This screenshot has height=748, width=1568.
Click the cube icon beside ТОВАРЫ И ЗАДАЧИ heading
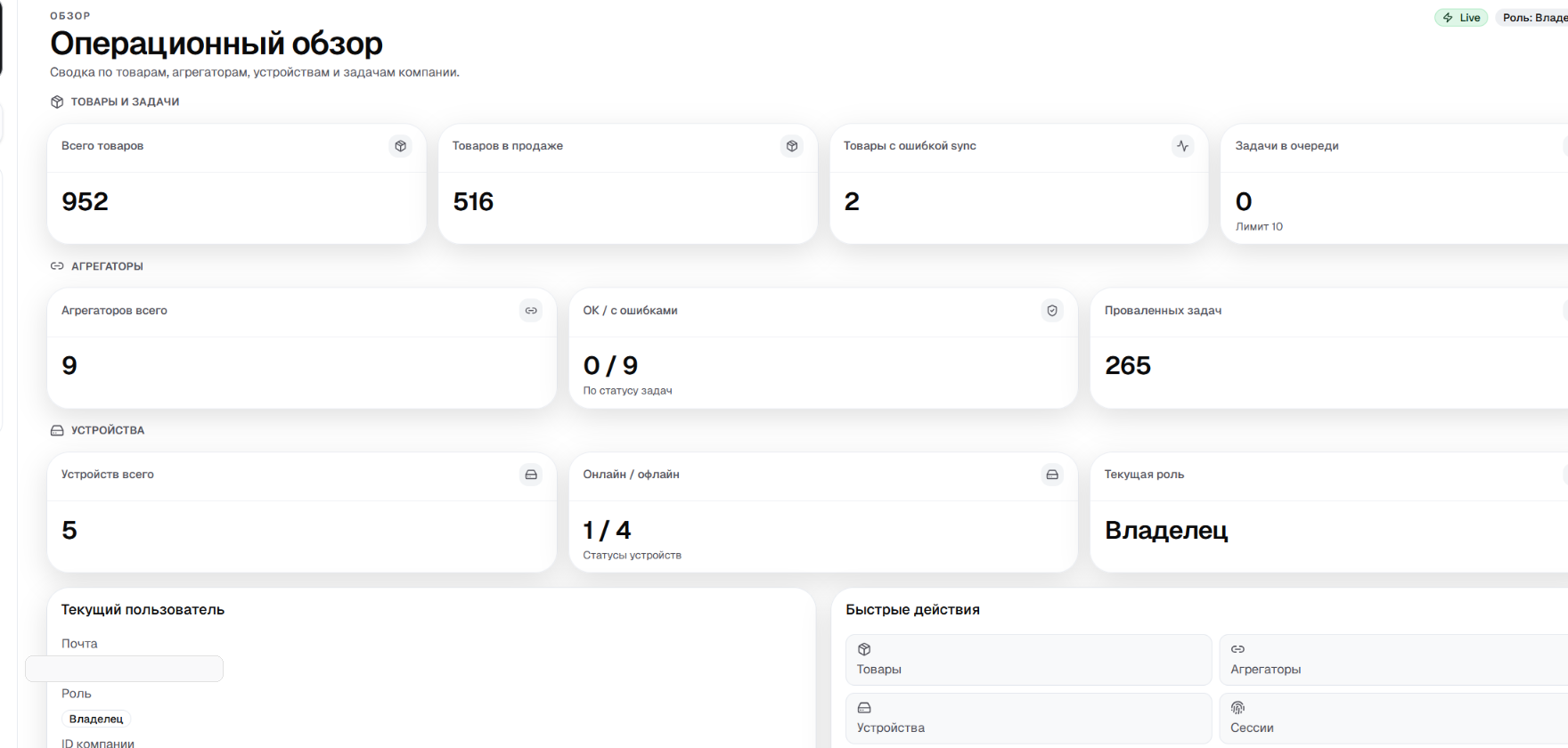pos(57,102)
